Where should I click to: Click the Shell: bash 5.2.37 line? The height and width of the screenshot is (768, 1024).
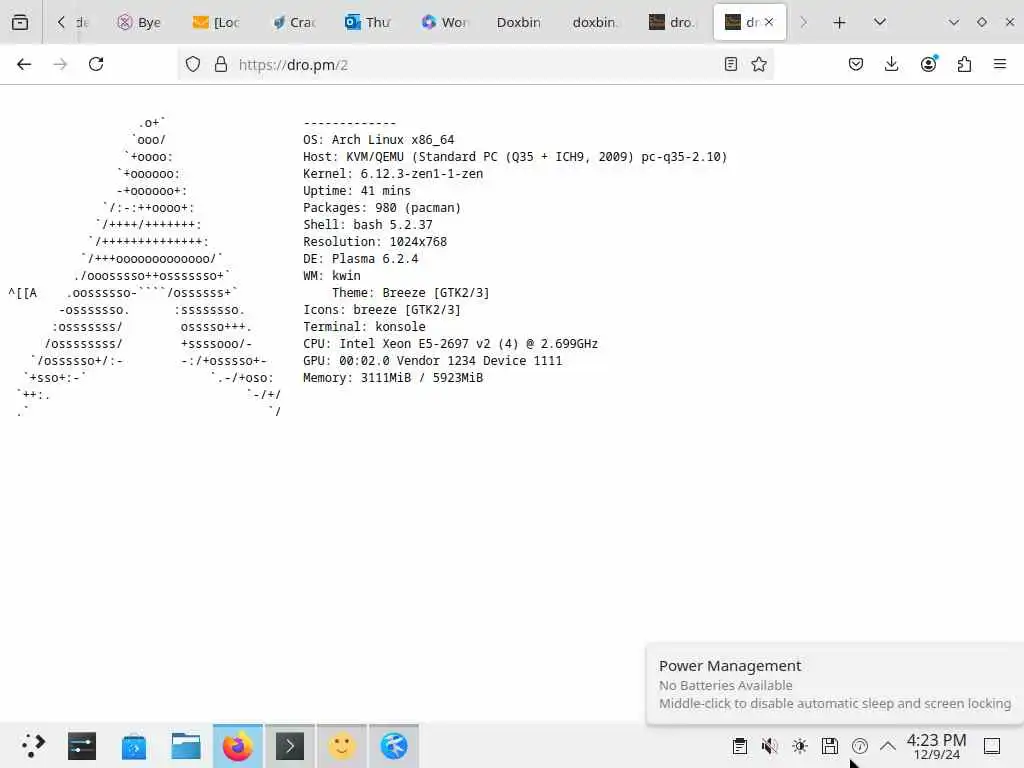(x=368, y=225)
